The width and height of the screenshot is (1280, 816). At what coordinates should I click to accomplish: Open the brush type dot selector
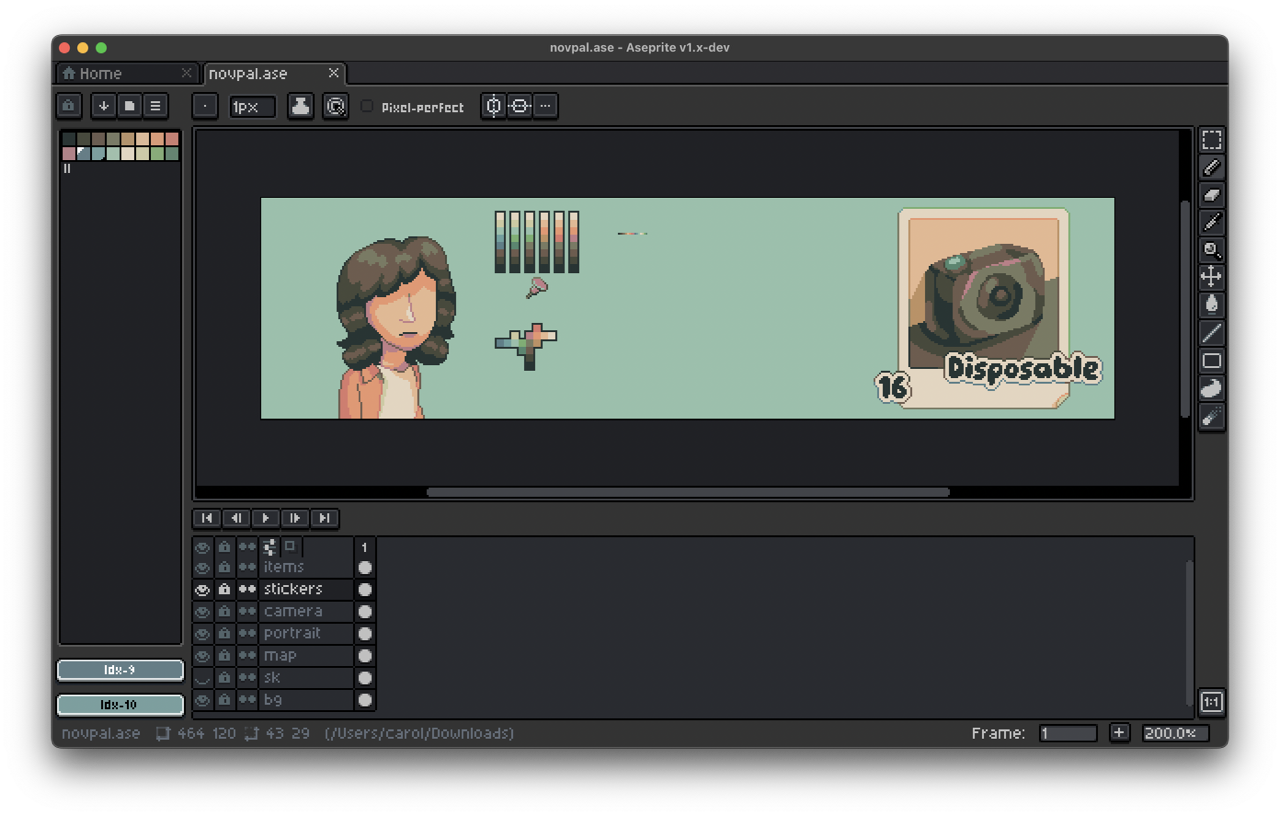[205, 106]
